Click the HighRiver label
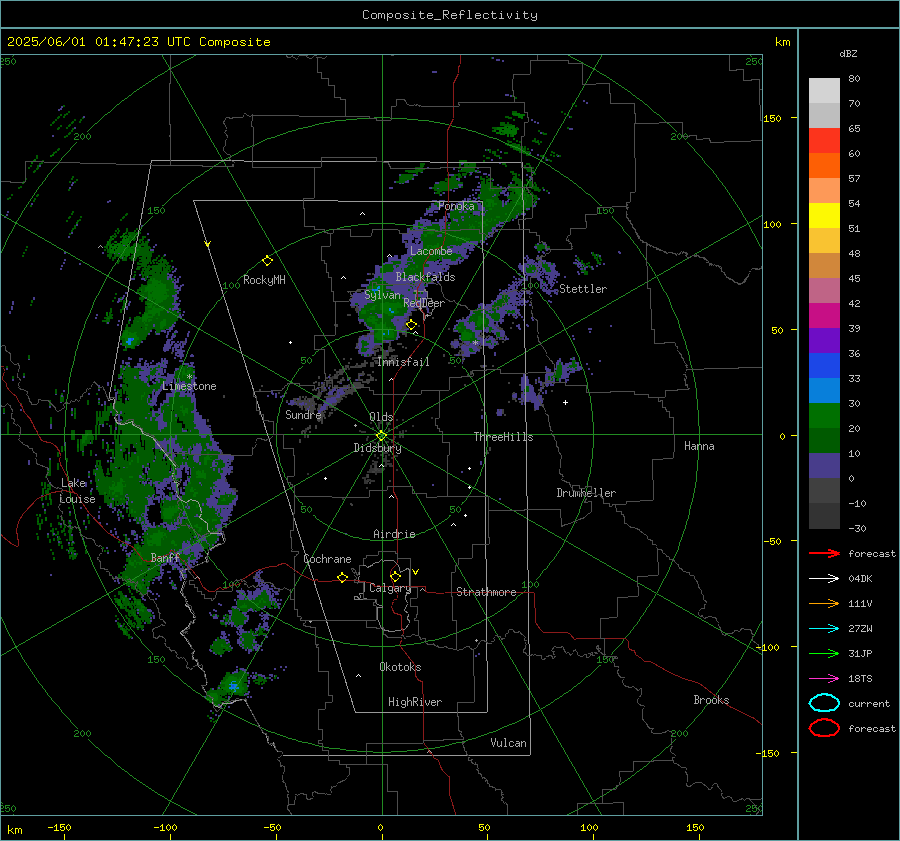Image resolution: width=900 pixels, height=841 pixels. click(x=415, y=702)
